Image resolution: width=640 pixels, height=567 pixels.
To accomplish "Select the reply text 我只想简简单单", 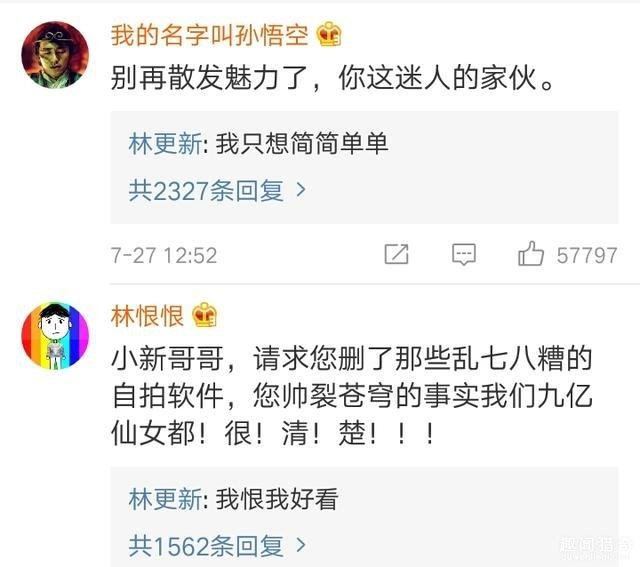I will (x=302, y=144).
